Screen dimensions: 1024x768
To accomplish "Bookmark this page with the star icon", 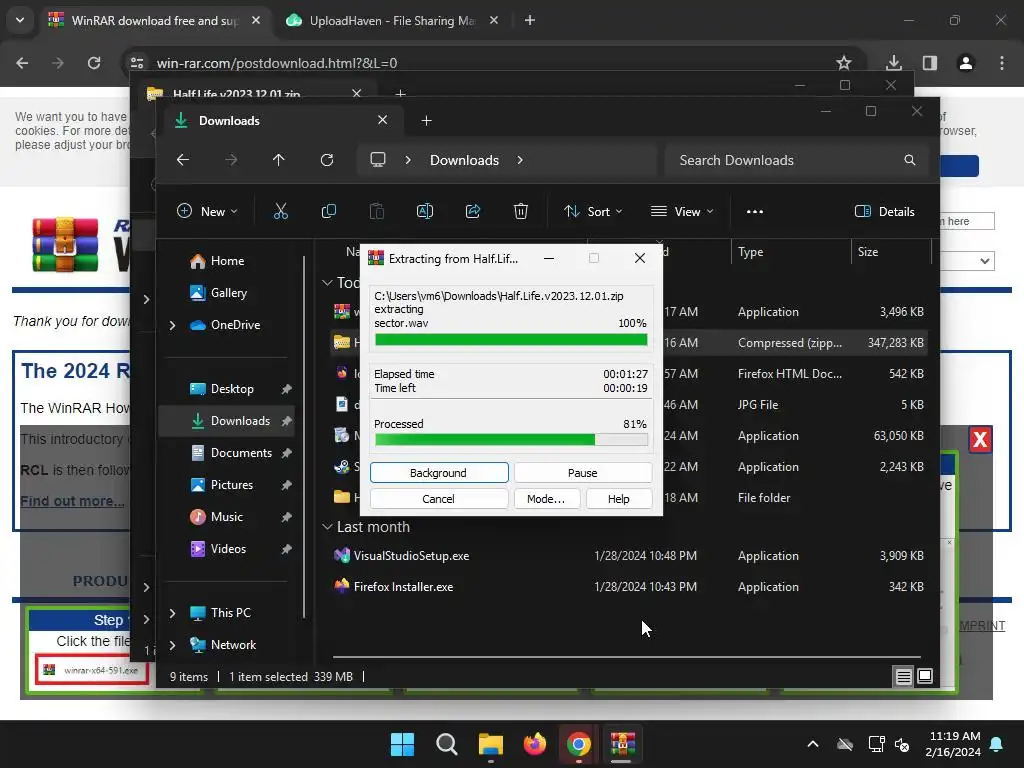I will 844,63.
